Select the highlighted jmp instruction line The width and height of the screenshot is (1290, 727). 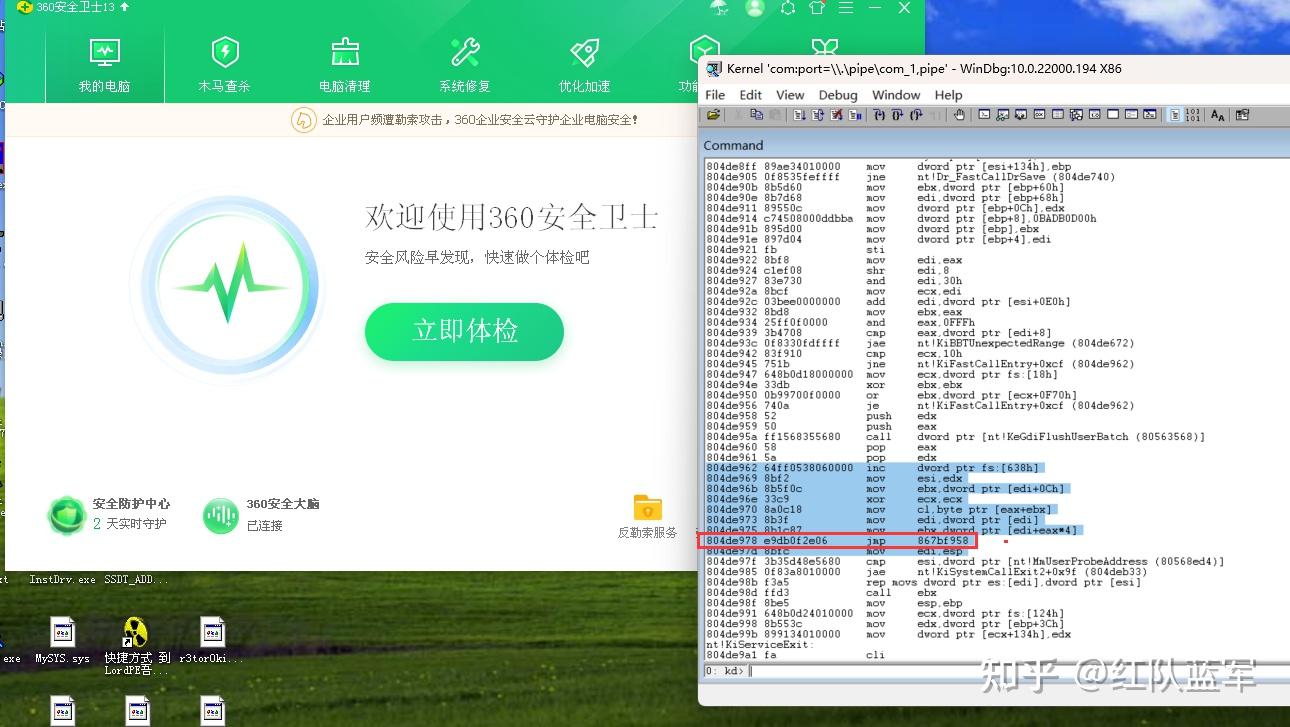click(x=838, y=539)
